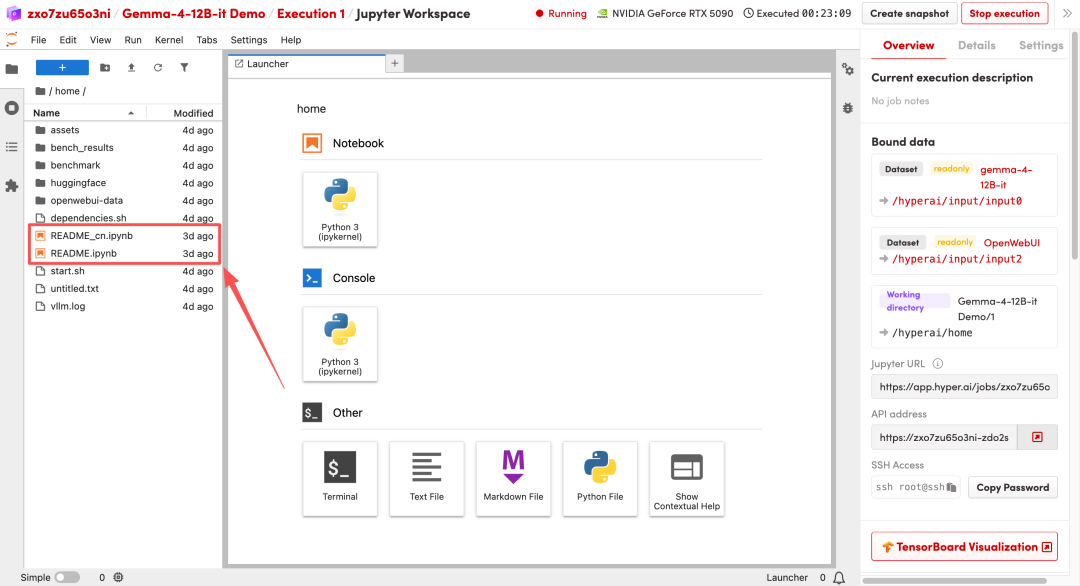Open the file browser sidebar icon
Image resolution: width=1080 pixels, height=586 pixels.
click(x=12, y=69)
